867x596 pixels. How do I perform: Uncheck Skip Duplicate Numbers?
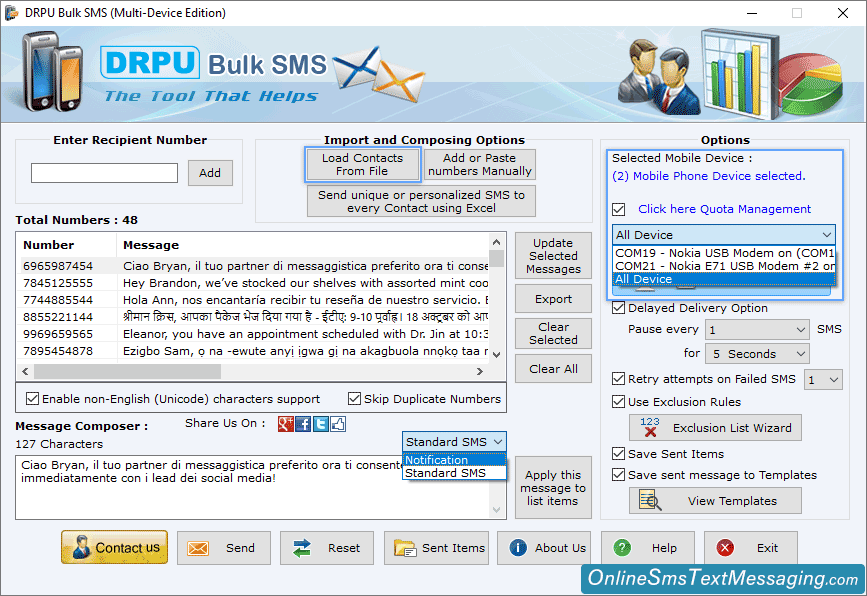[x=354, y=399]
